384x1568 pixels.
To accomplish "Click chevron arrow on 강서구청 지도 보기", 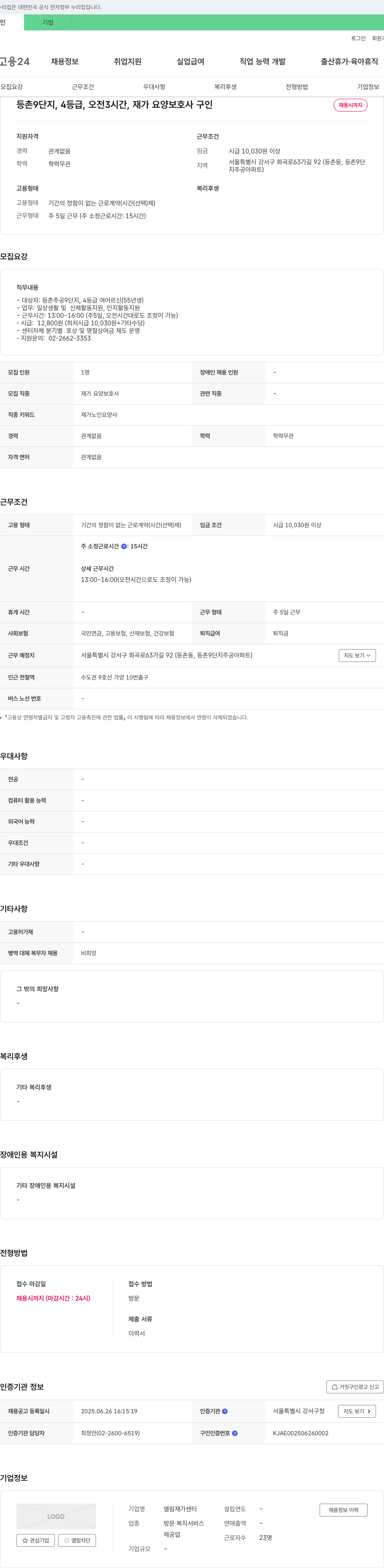I will [x=369, y=1411].
